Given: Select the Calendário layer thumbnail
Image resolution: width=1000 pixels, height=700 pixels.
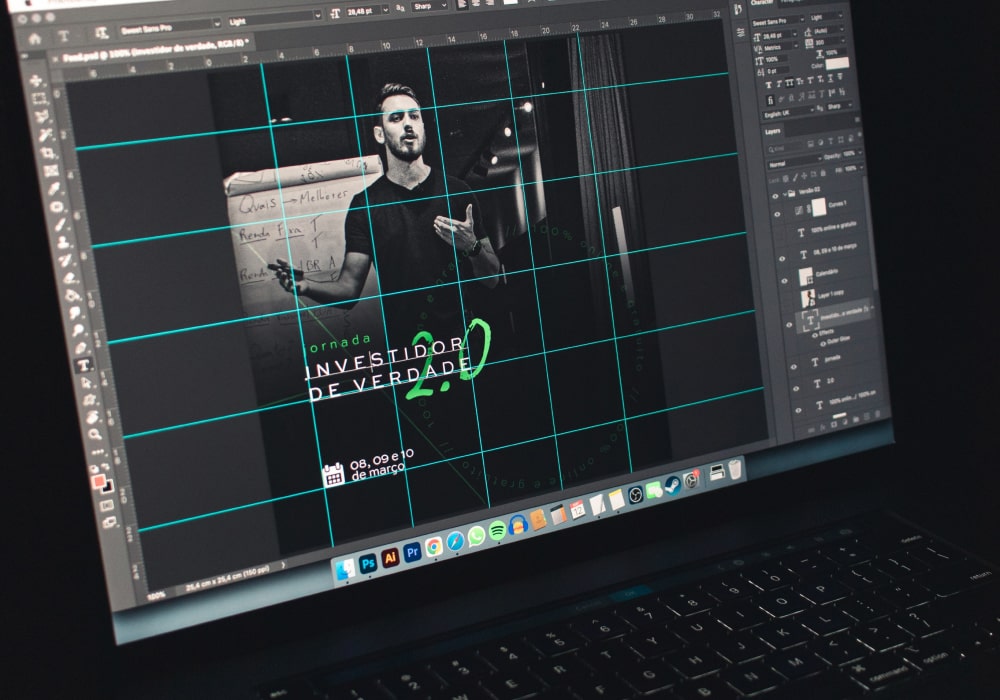Looking at the screenshot, I should 806,276.
